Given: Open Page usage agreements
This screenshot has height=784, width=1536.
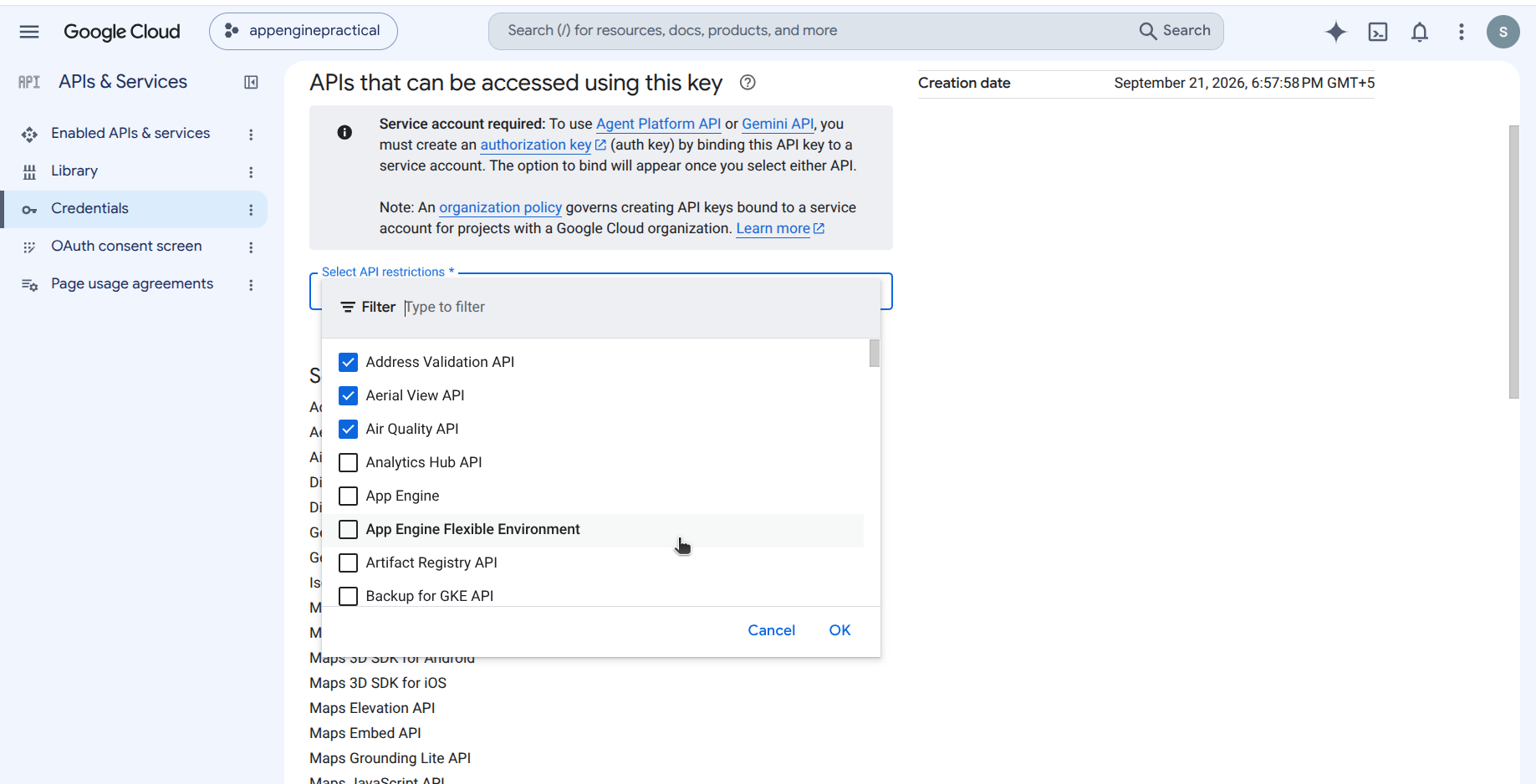Looking at the screenshot, I should [132, 283].
